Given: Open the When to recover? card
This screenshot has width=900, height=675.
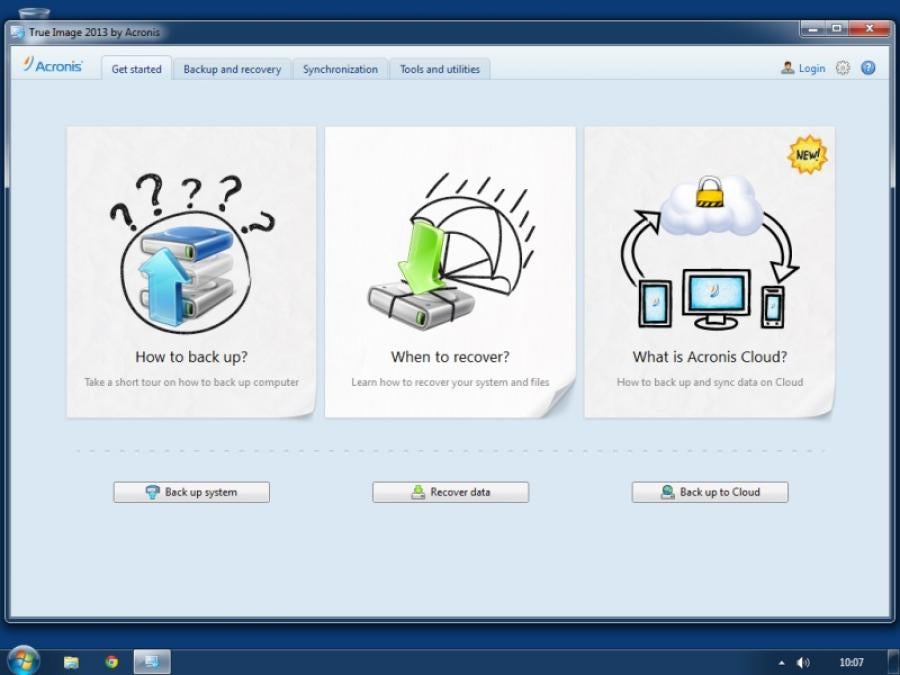Looking at the screenshot, I should pos(450,272).
